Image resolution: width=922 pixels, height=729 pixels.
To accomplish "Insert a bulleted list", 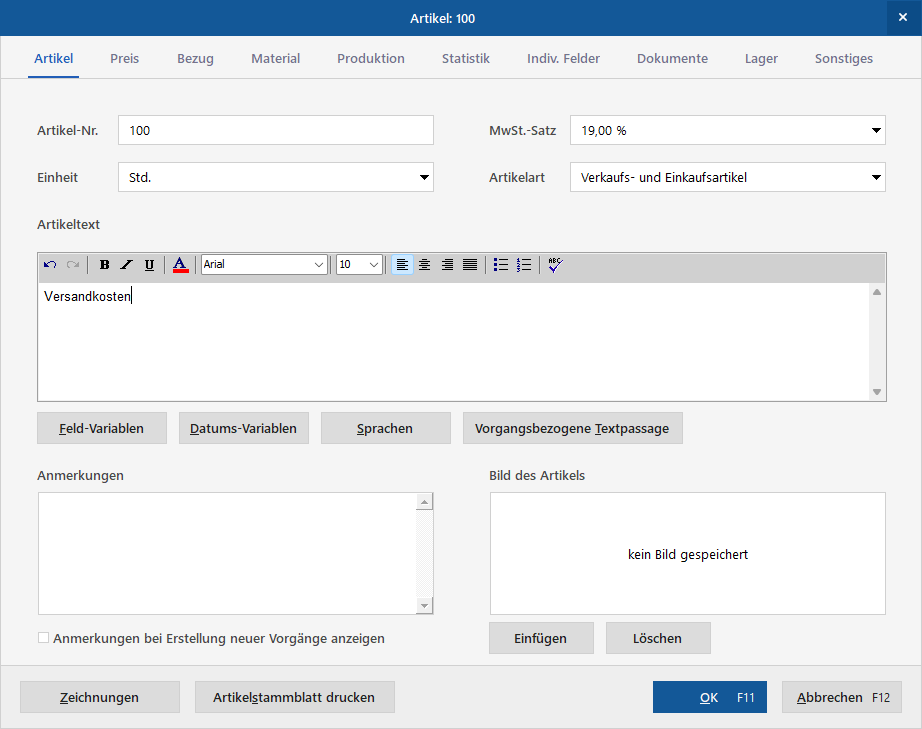I will [501, 265].
